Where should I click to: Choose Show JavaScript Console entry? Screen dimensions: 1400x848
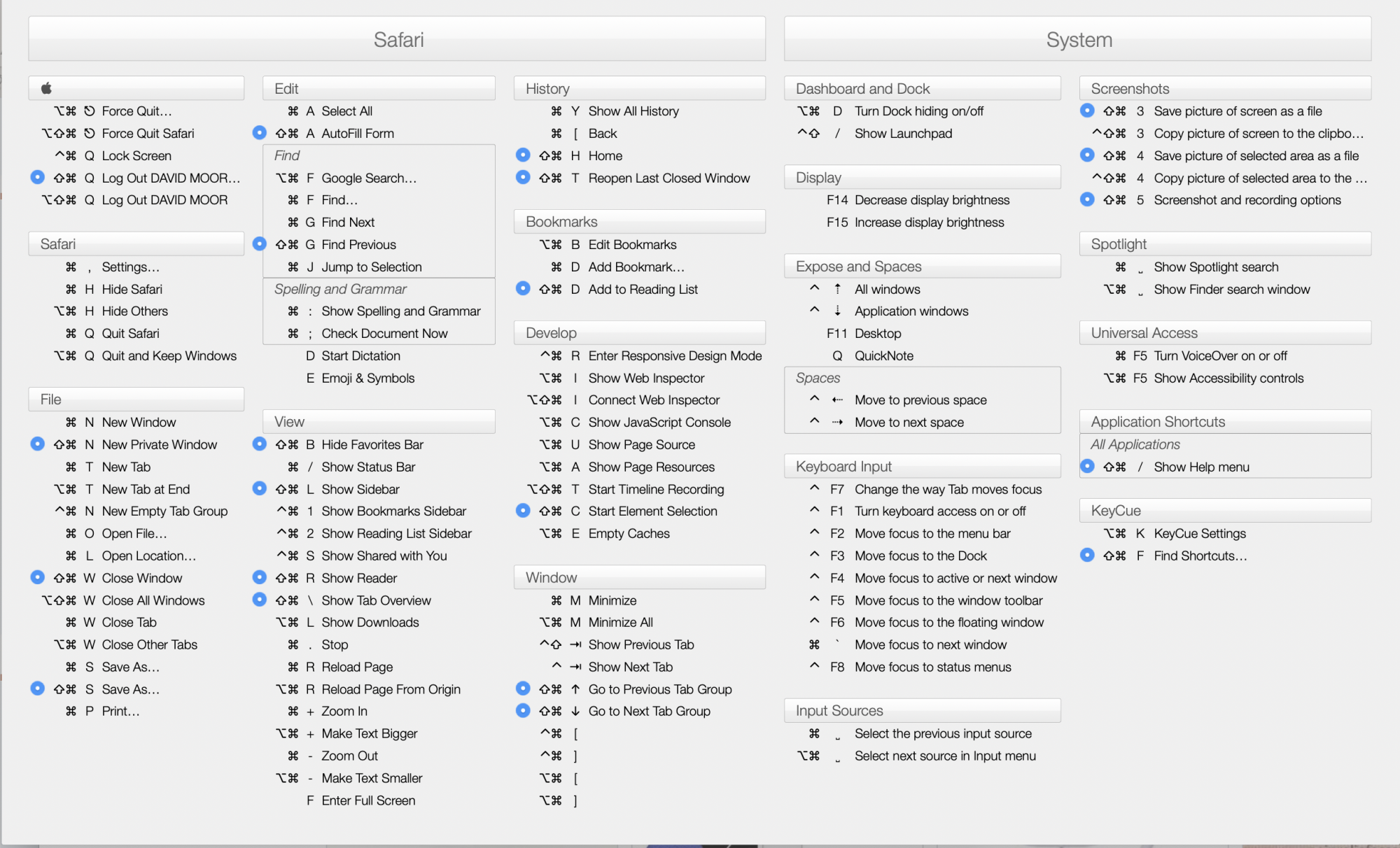[659, 422]
